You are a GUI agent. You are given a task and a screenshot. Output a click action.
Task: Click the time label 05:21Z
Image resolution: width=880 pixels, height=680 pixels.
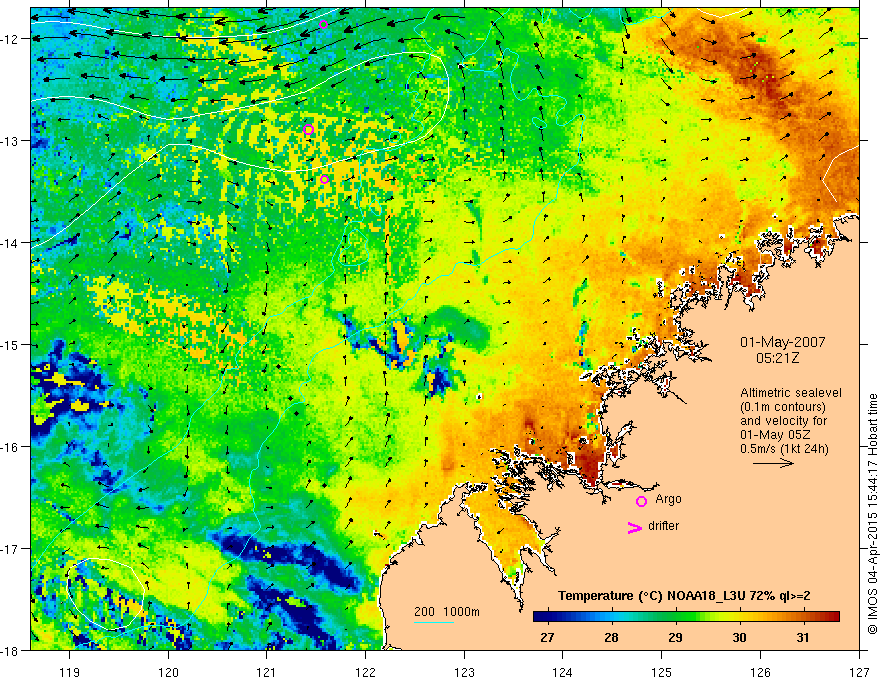(x=777, y=358)
